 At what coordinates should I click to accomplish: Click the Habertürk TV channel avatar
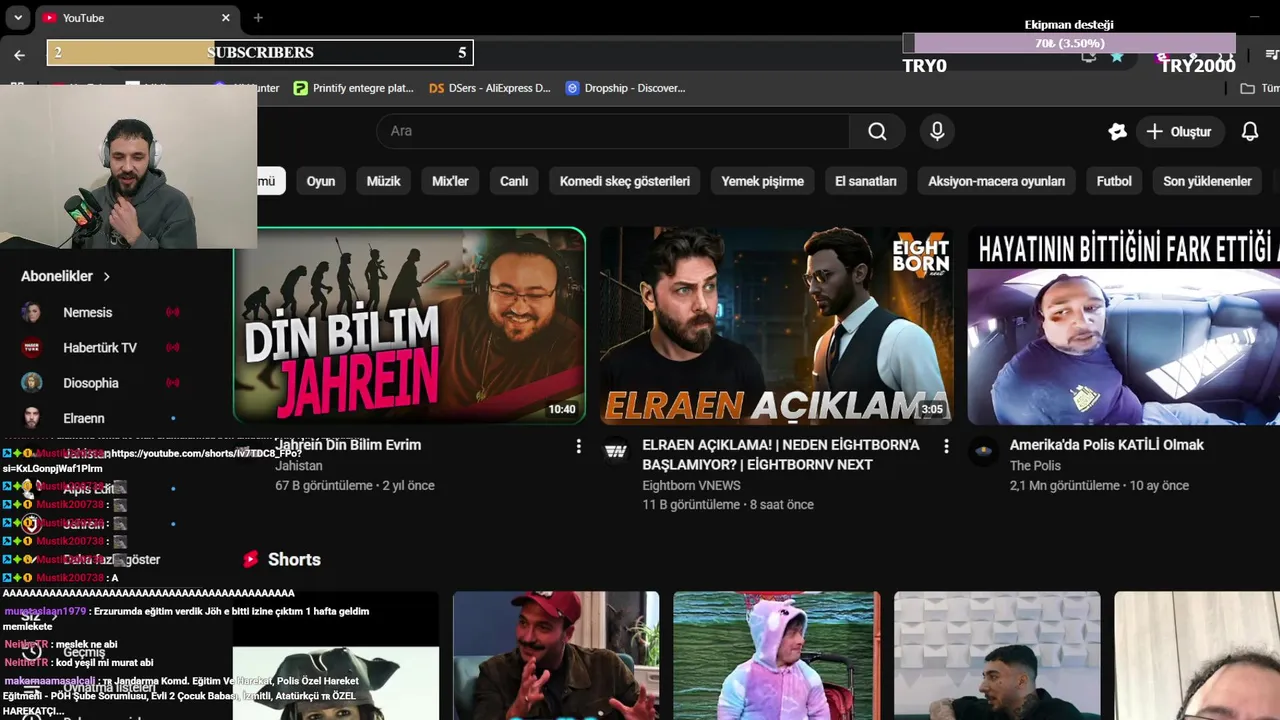32,347
